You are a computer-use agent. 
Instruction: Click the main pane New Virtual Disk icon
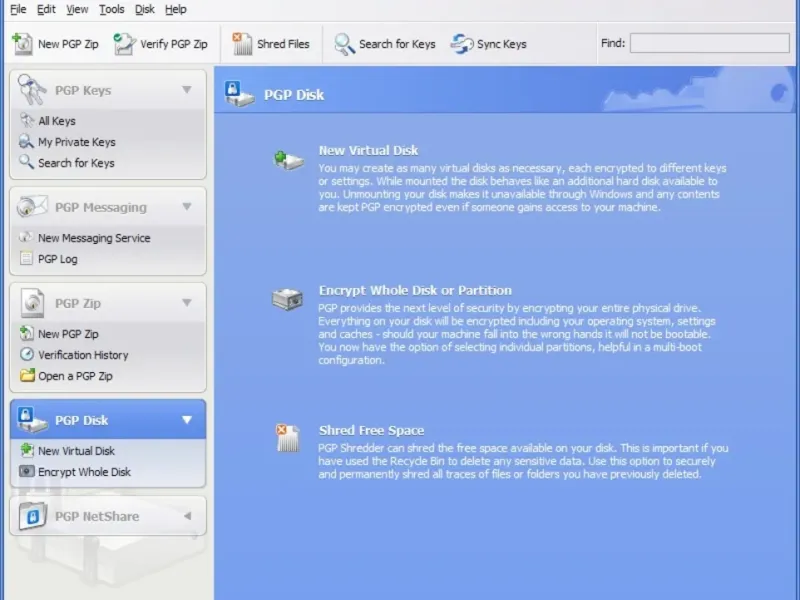point(288,160)
